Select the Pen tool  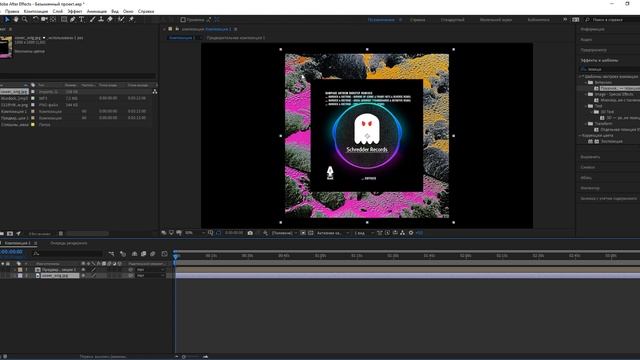[x=73, y=20]
